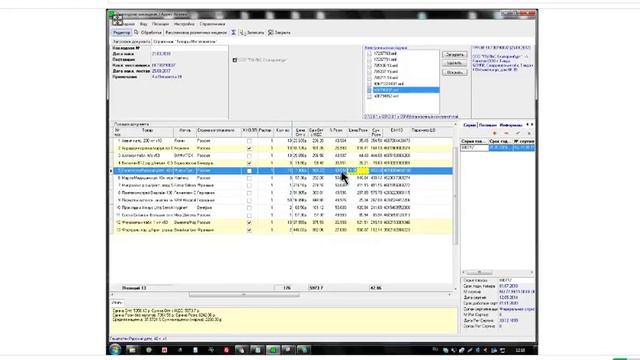Toggle the checkbox of the highlighted xml file
Image resolution: width=640 pixels, height=360 pixels.
coord(369,90)
